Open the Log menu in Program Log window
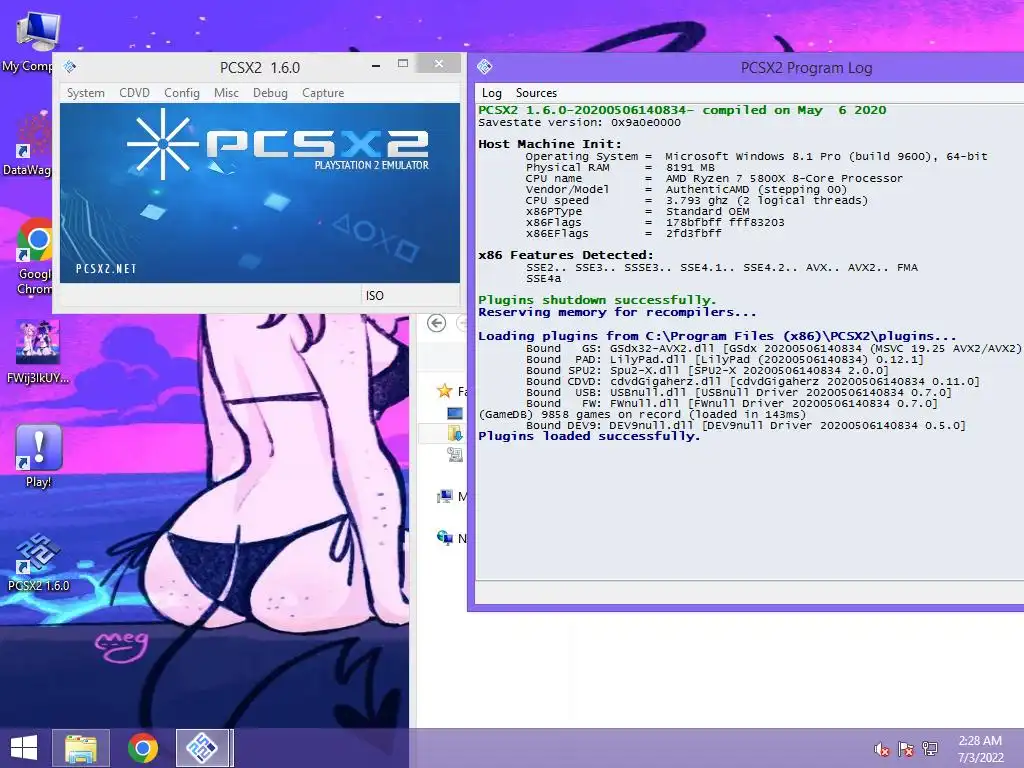 pos(491,93)
